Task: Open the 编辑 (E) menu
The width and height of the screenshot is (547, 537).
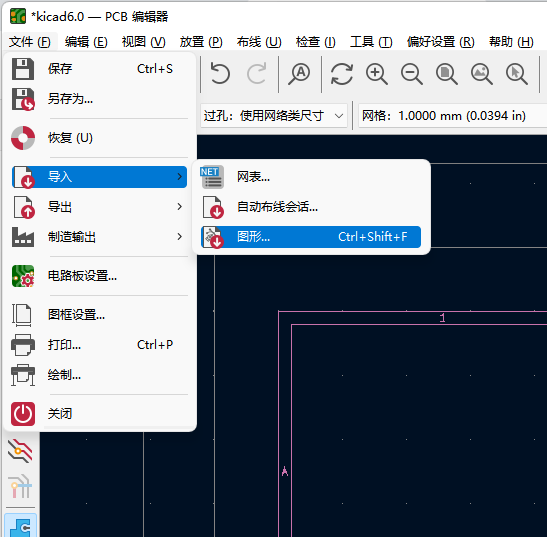Action: (86, 42)
